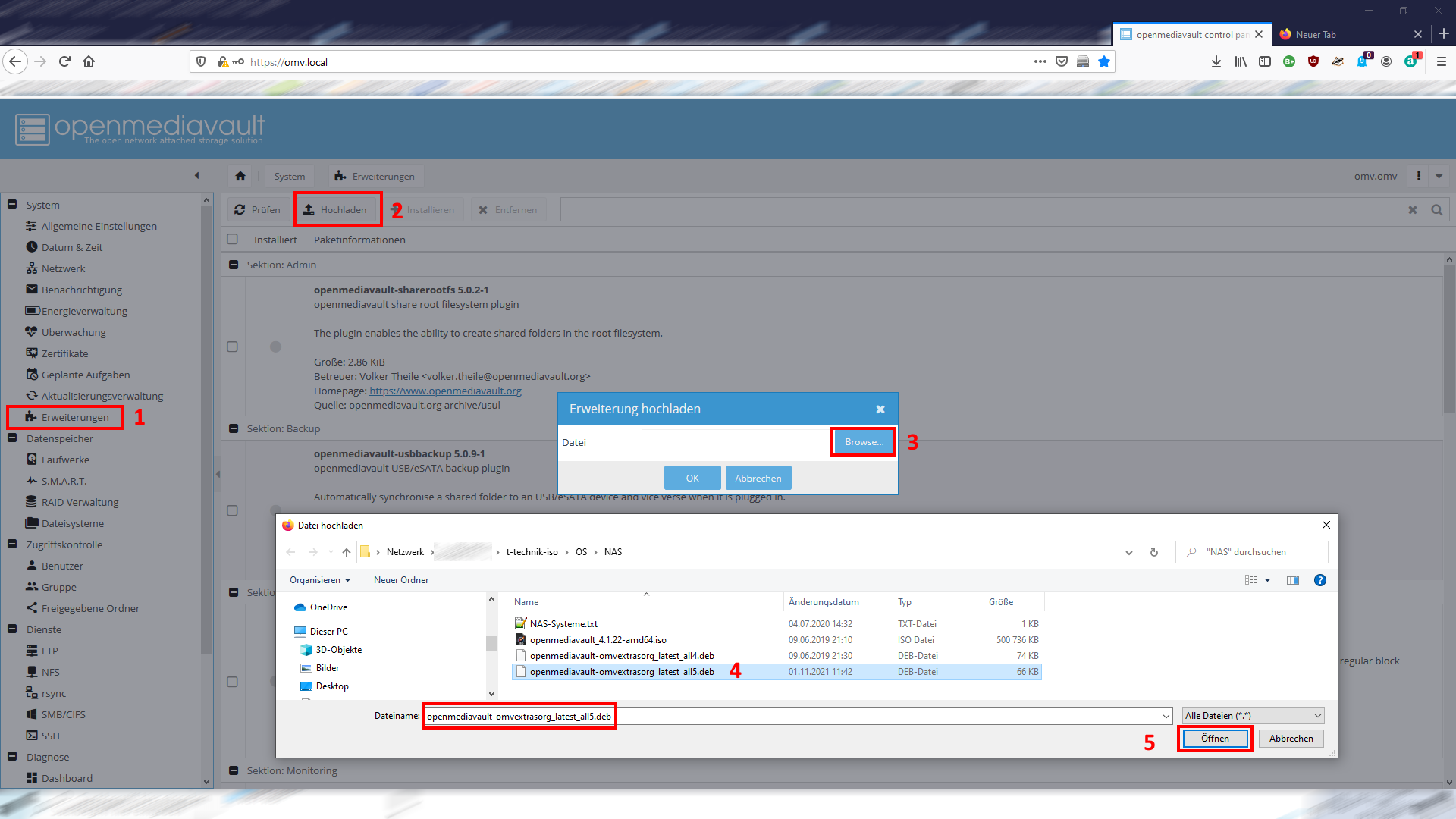Toggle the file dialog preview pane
Screen dimensions: 1456x819
1293,580
